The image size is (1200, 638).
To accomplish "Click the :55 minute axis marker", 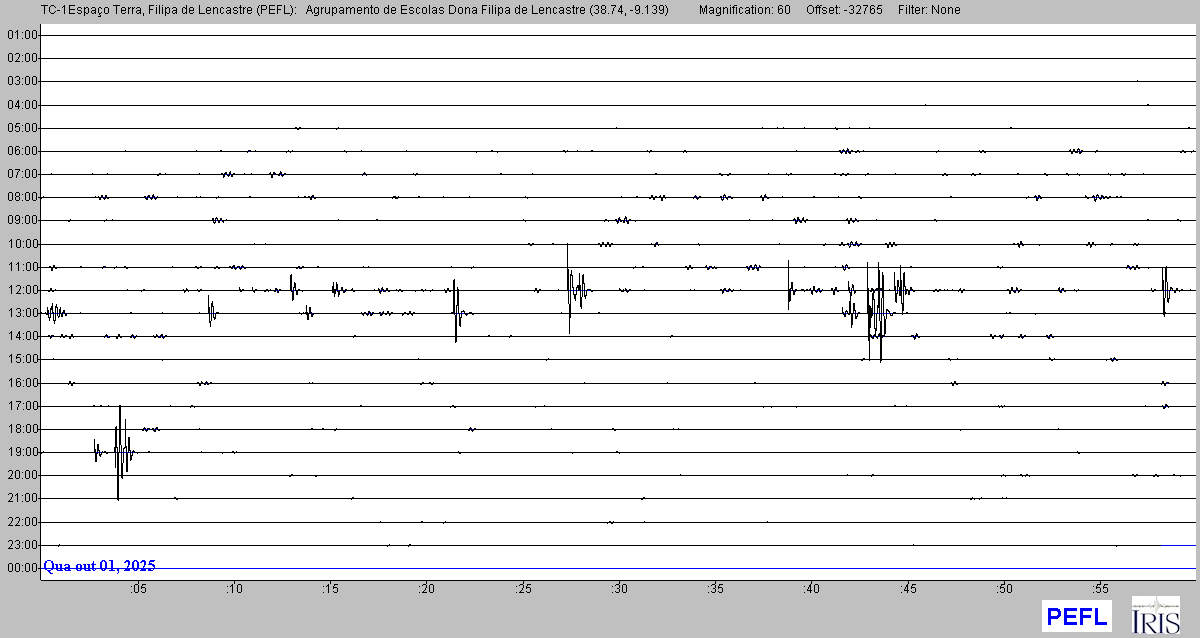I will click(1100, 589).
